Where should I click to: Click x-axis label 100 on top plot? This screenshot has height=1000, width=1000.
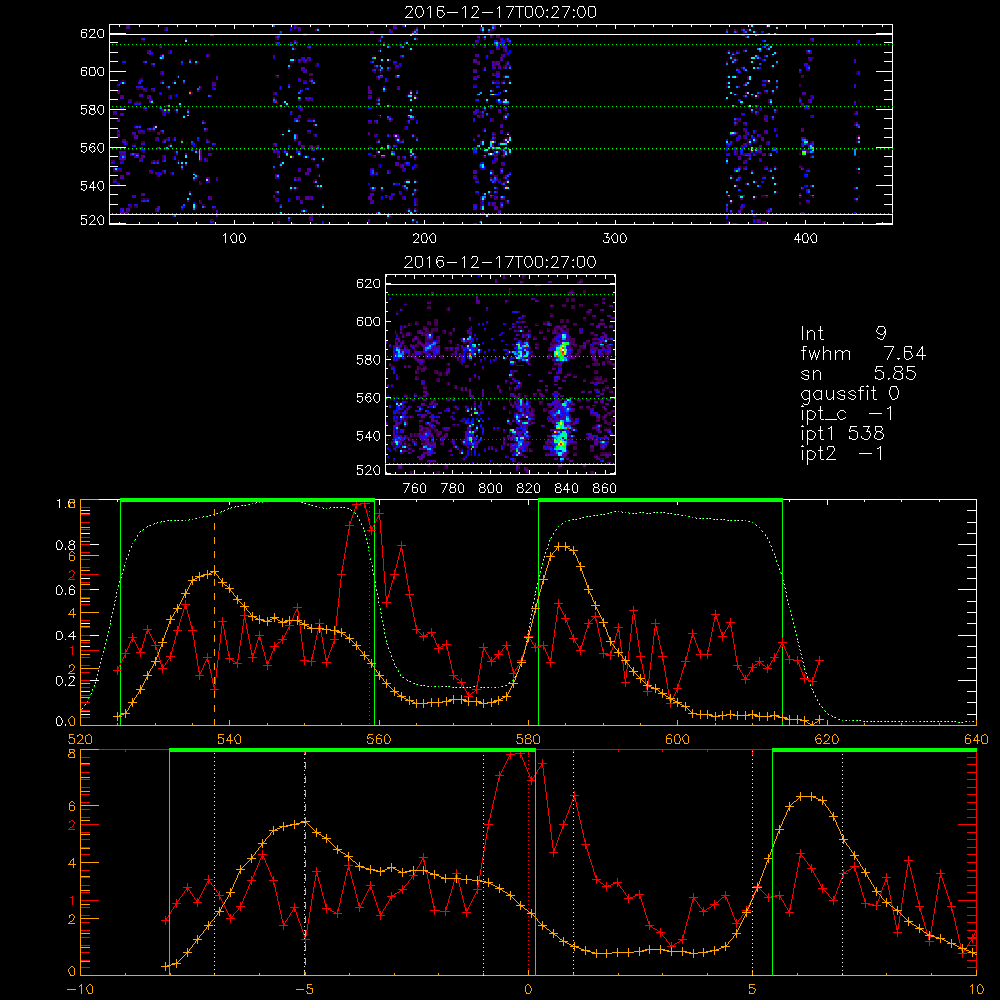tap(234, 239)
